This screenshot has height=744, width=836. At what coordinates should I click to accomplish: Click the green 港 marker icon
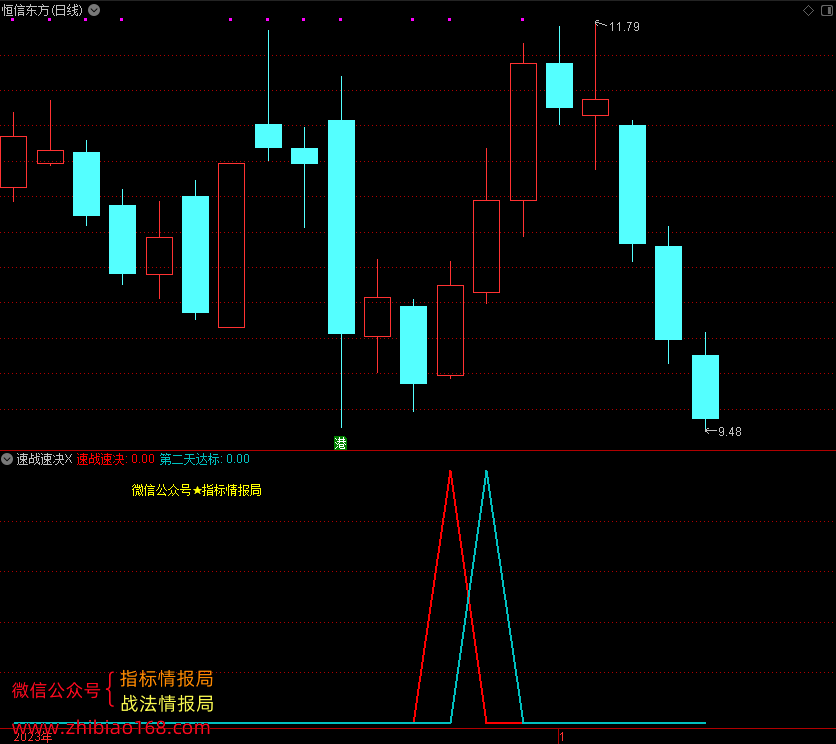tap(340, 443)
